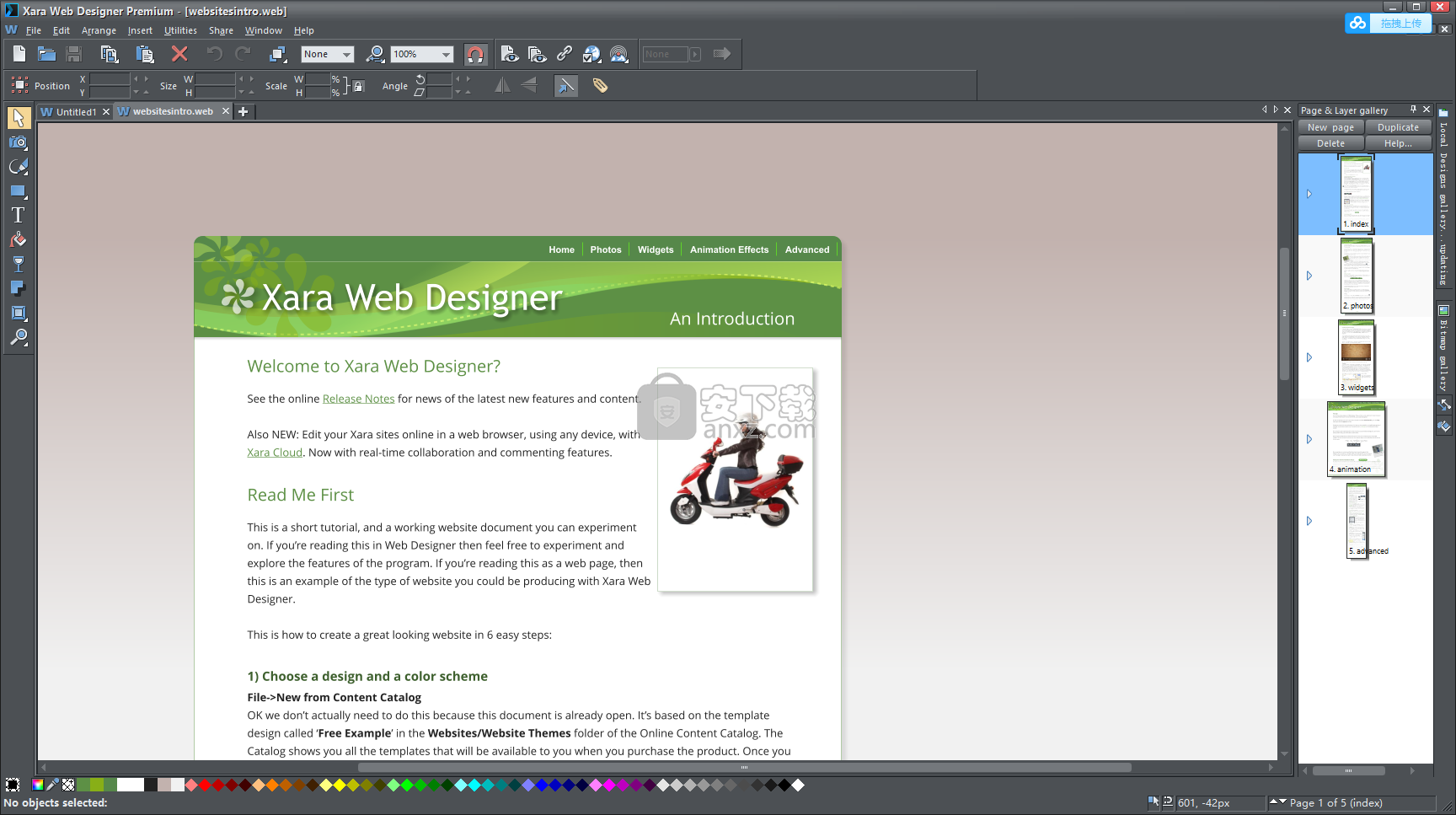Screen dimensions: 1456x815
Task: Open the color editor icon
Action: [x=38, y=785]
